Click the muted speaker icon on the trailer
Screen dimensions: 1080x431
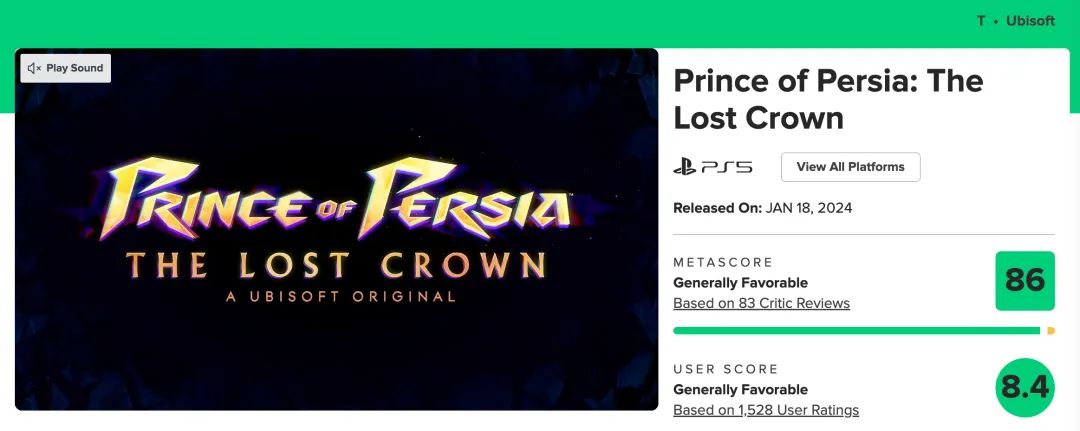[34, 68]
